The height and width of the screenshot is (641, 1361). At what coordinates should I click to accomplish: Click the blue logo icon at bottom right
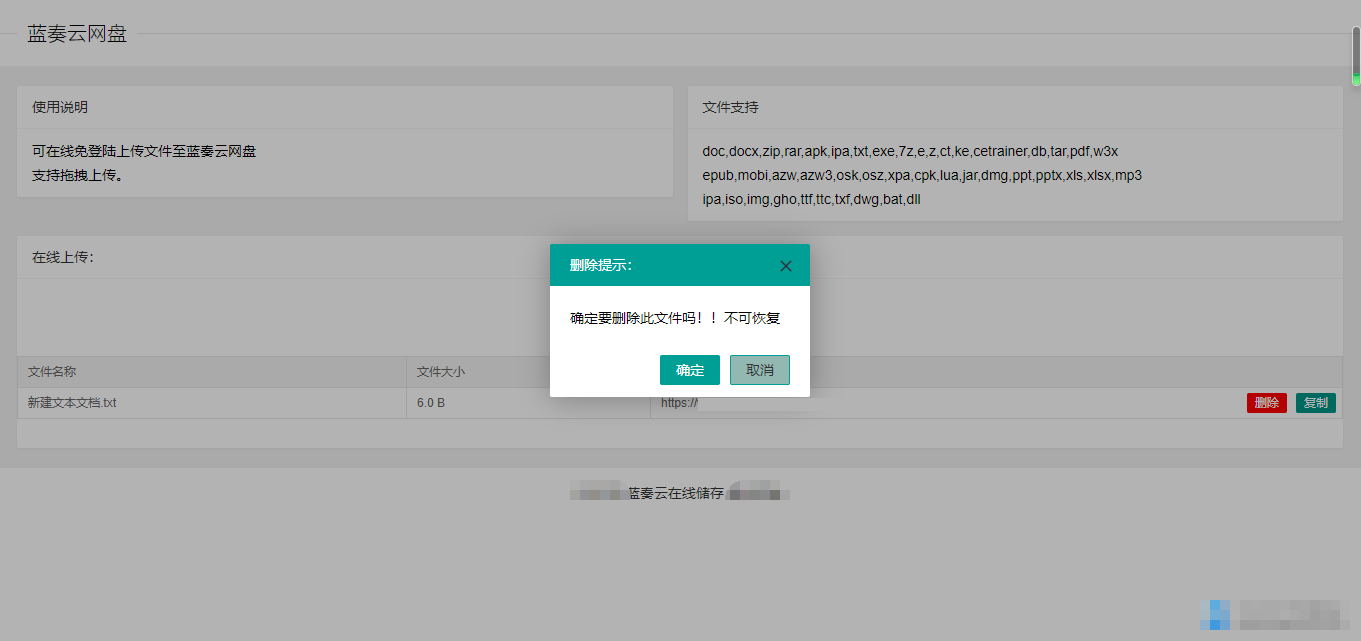1217,616
